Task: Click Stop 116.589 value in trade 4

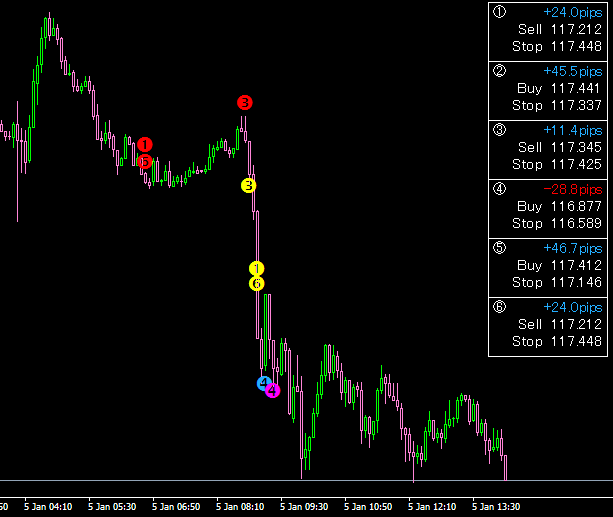Action: 557,223
